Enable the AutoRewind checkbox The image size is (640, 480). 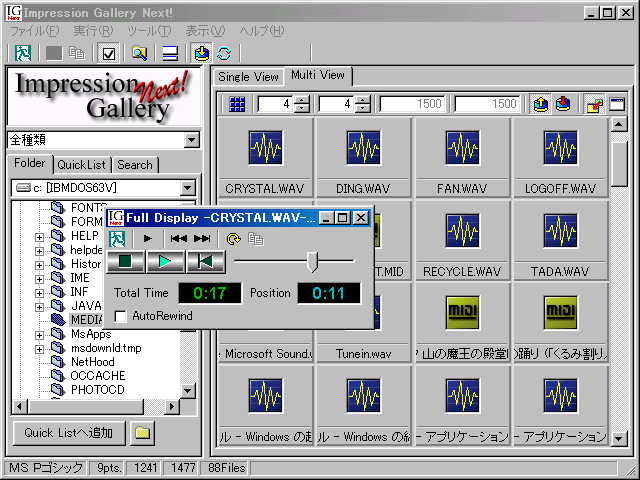click(x=120, y=316)
